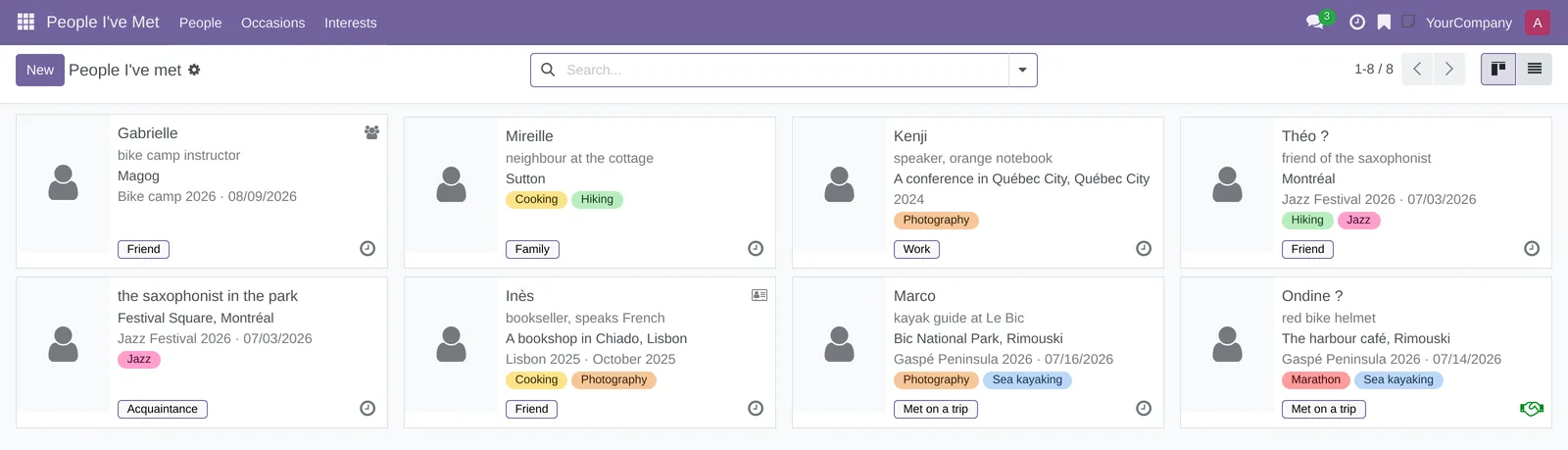Toggle the search options dropdown arrow

1023,70
